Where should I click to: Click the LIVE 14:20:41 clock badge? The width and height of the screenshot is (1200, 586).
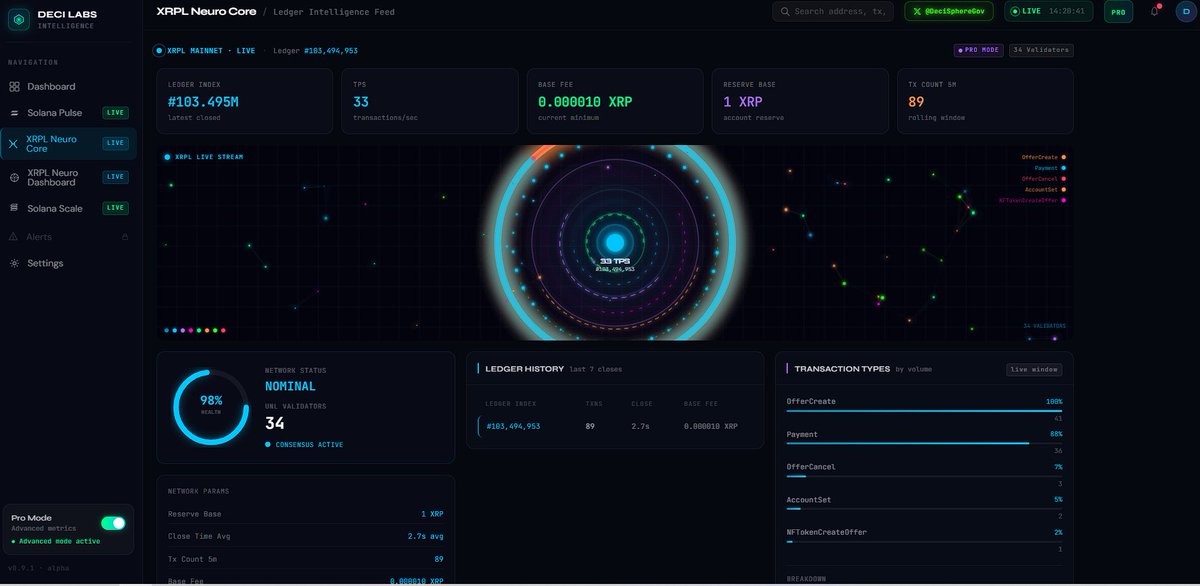[x=1049, y=11]
